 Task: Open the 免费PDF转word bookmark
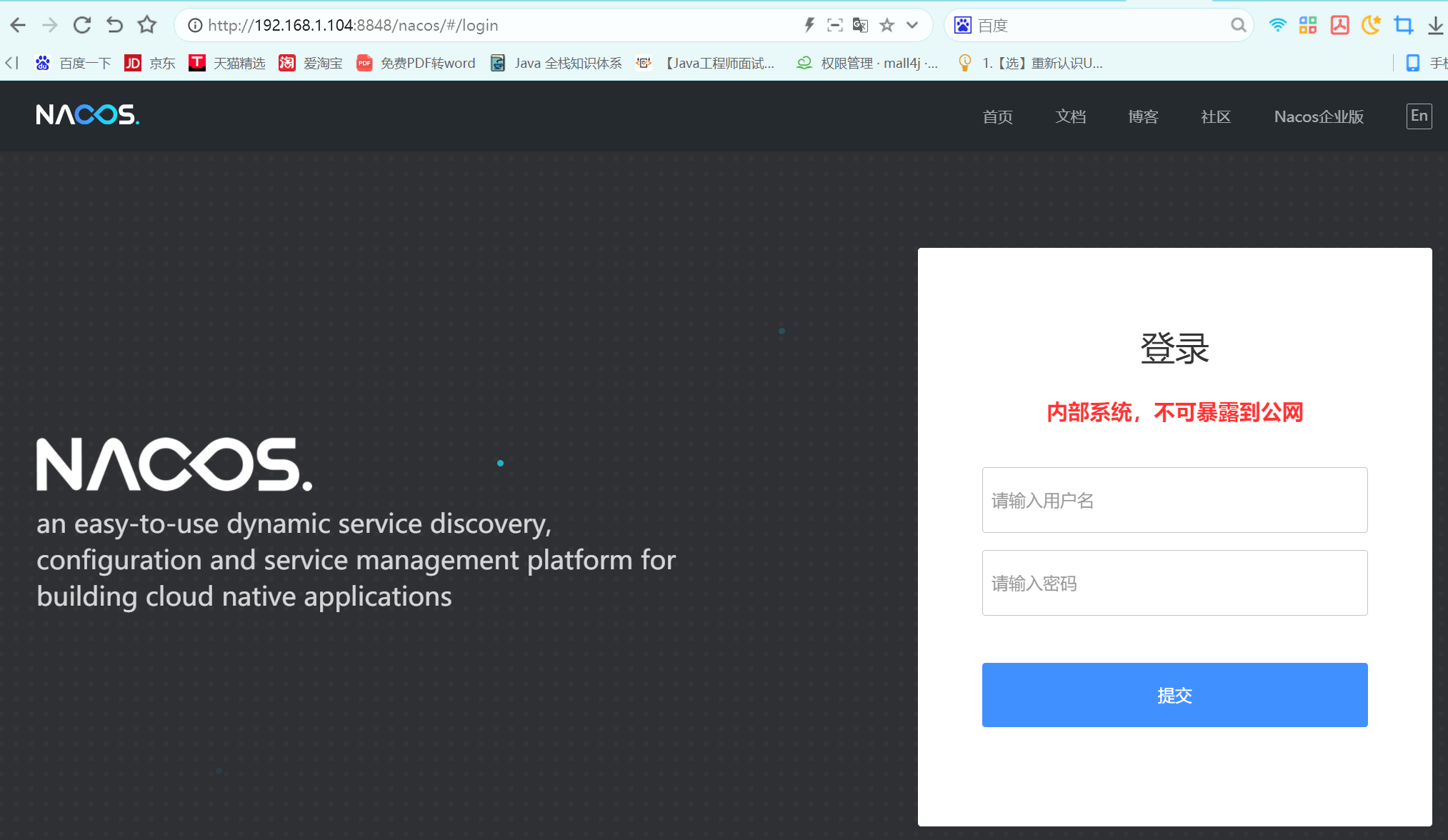coord(416,63)
